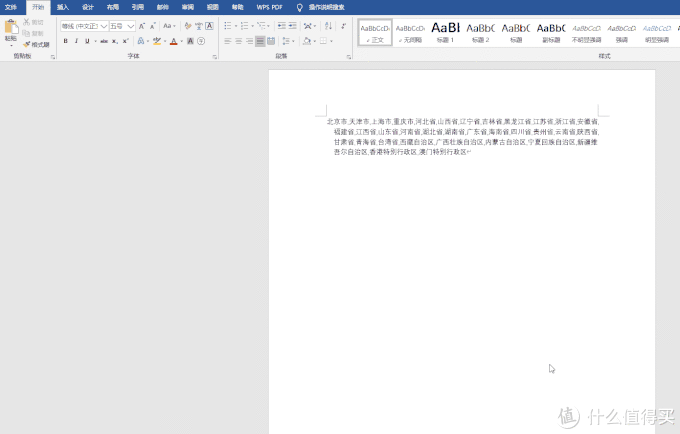Increase font size with grow-font icon
Viewport: 680px width, 434px height.
point(142,26)
